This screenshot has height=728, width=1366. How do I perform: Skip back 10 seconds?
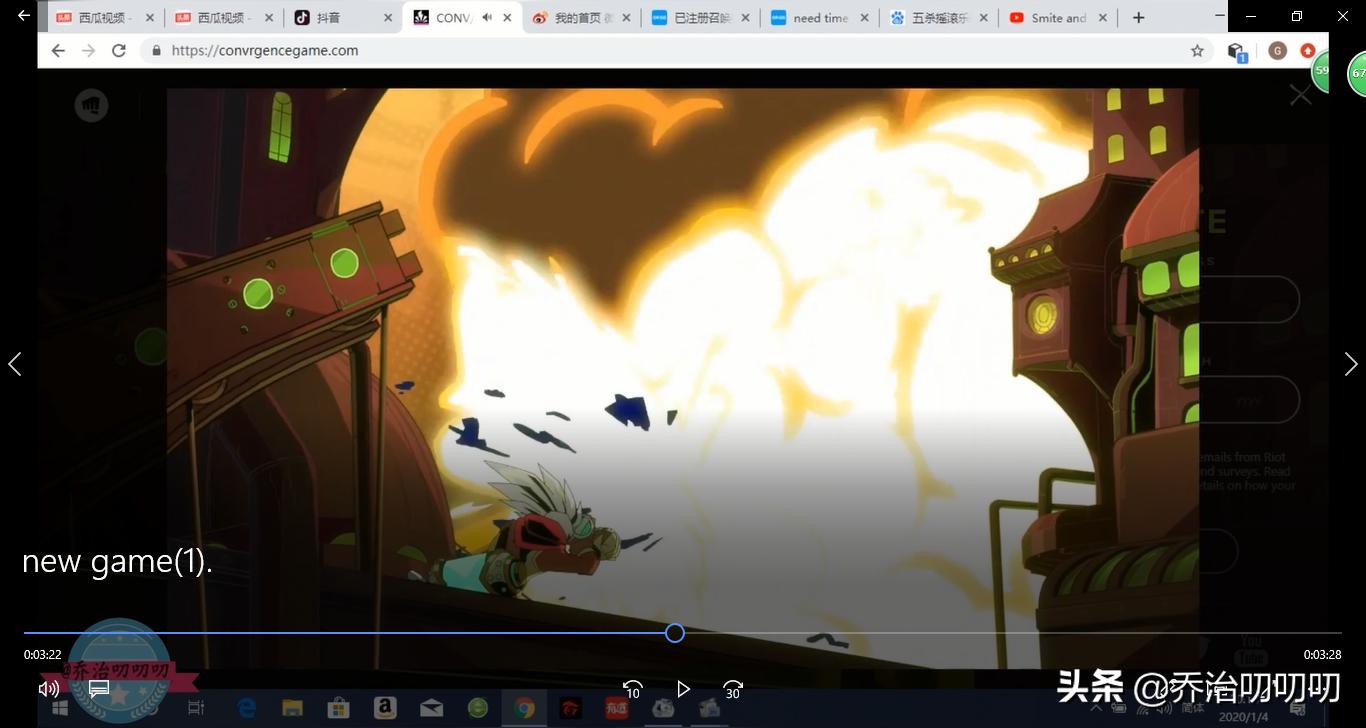pos(632,689)
